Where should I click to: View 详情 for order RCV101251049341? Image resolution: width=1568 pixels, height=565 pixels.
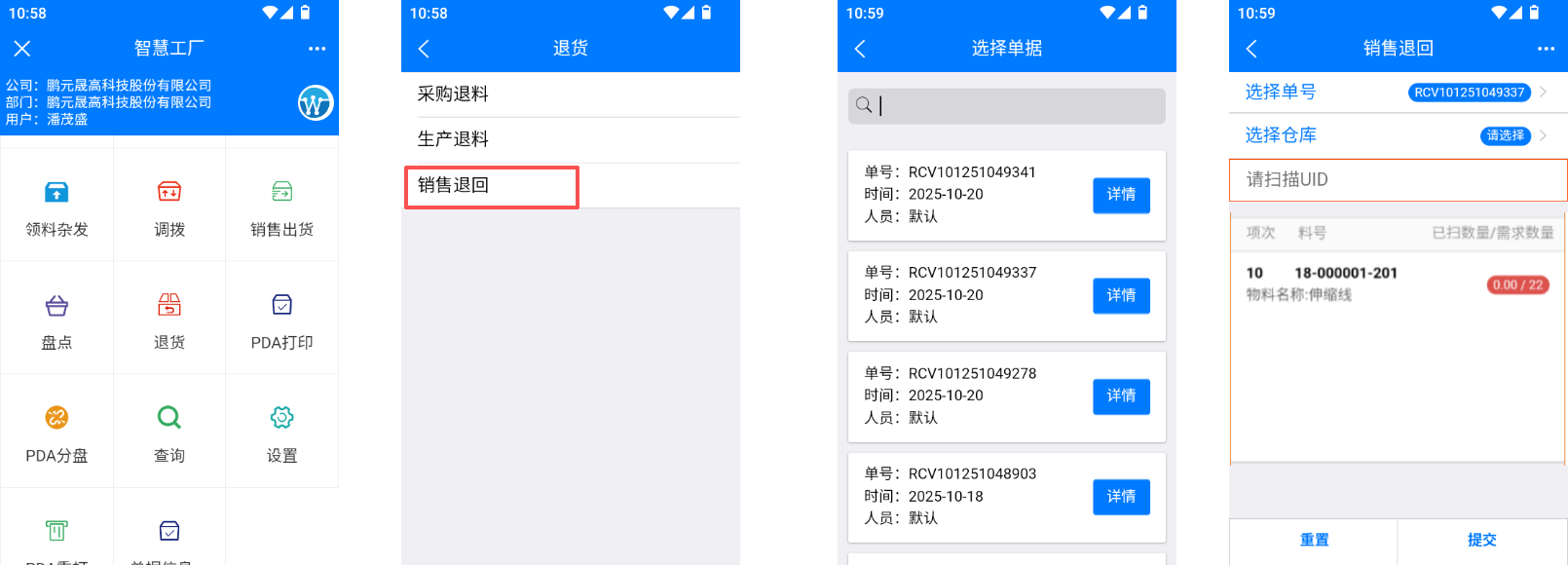click(x=1121, y=195)
